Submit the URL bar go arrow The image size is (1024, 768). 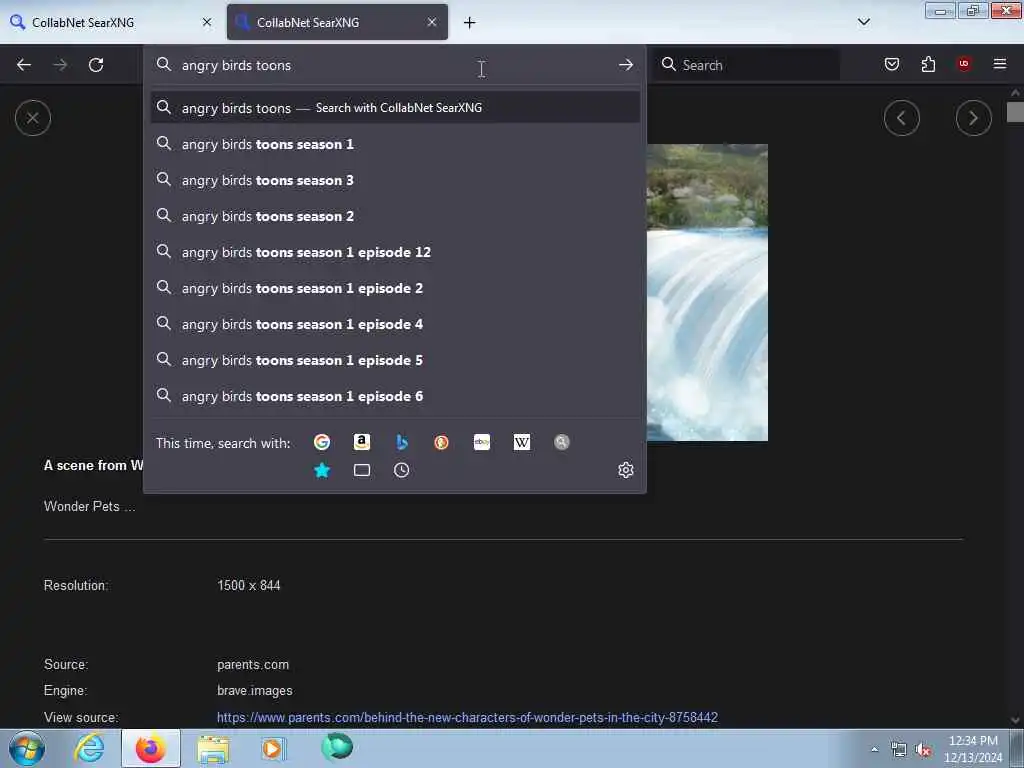pyautogui.click(x=626, y=65)
